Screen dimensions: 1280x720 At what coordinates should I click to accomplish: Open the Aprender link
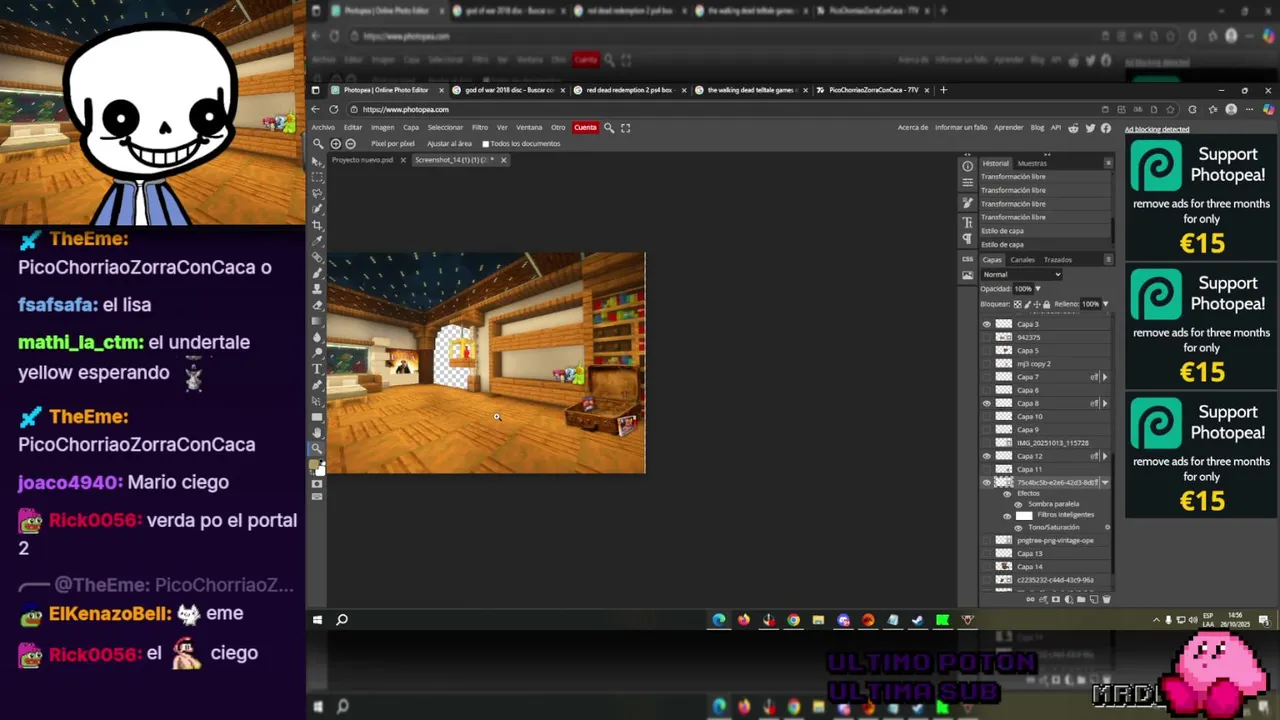[1009, 128]
